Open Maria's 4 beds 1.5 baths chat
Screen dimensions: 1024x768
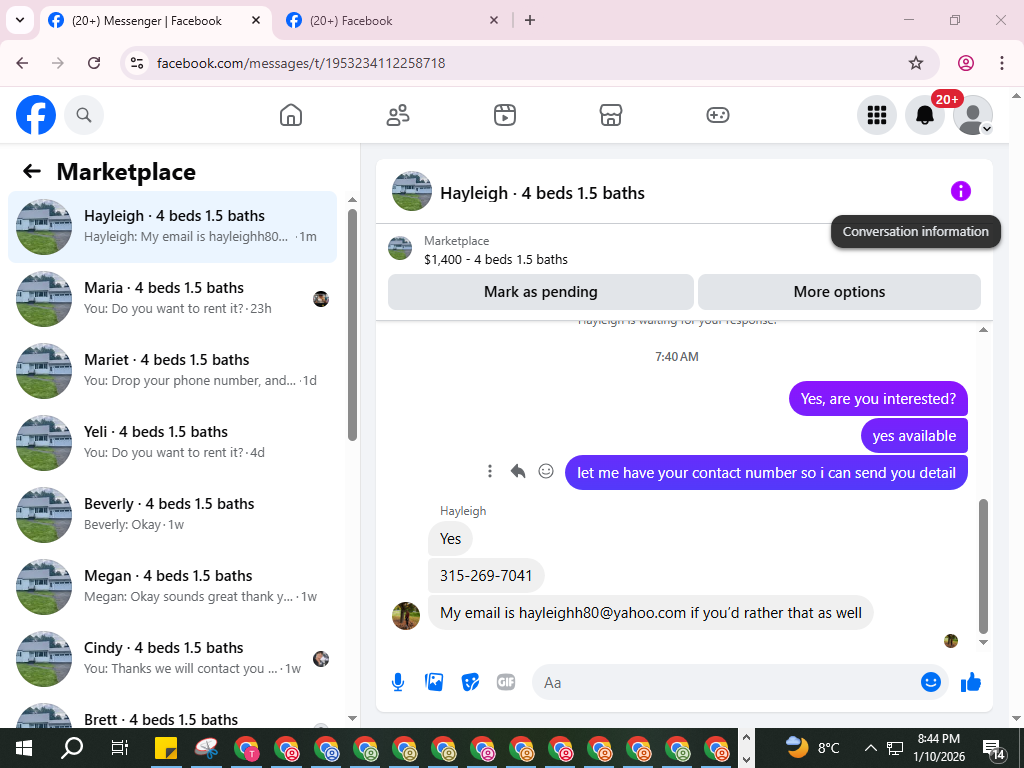172,298
